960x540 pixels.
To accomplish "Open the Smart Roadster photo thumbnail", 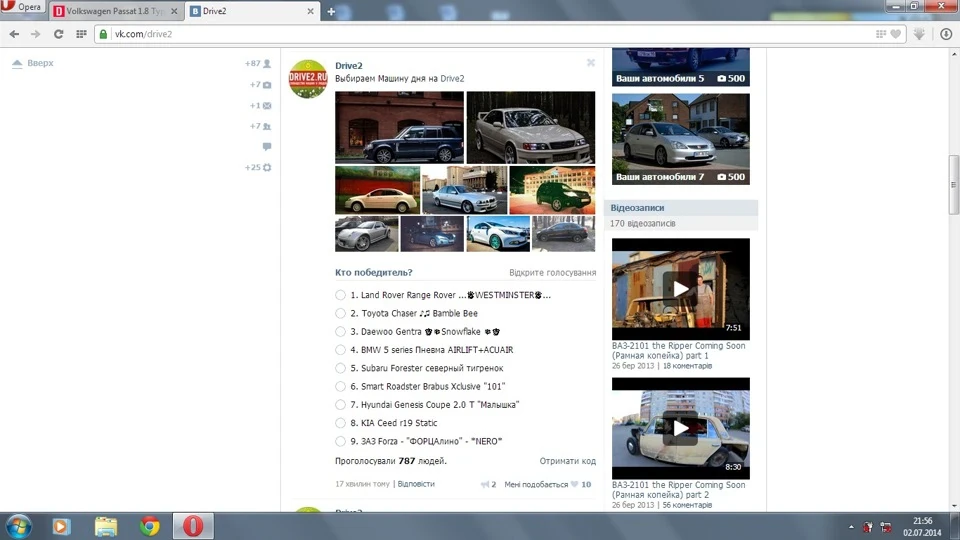I will [366, 233].
